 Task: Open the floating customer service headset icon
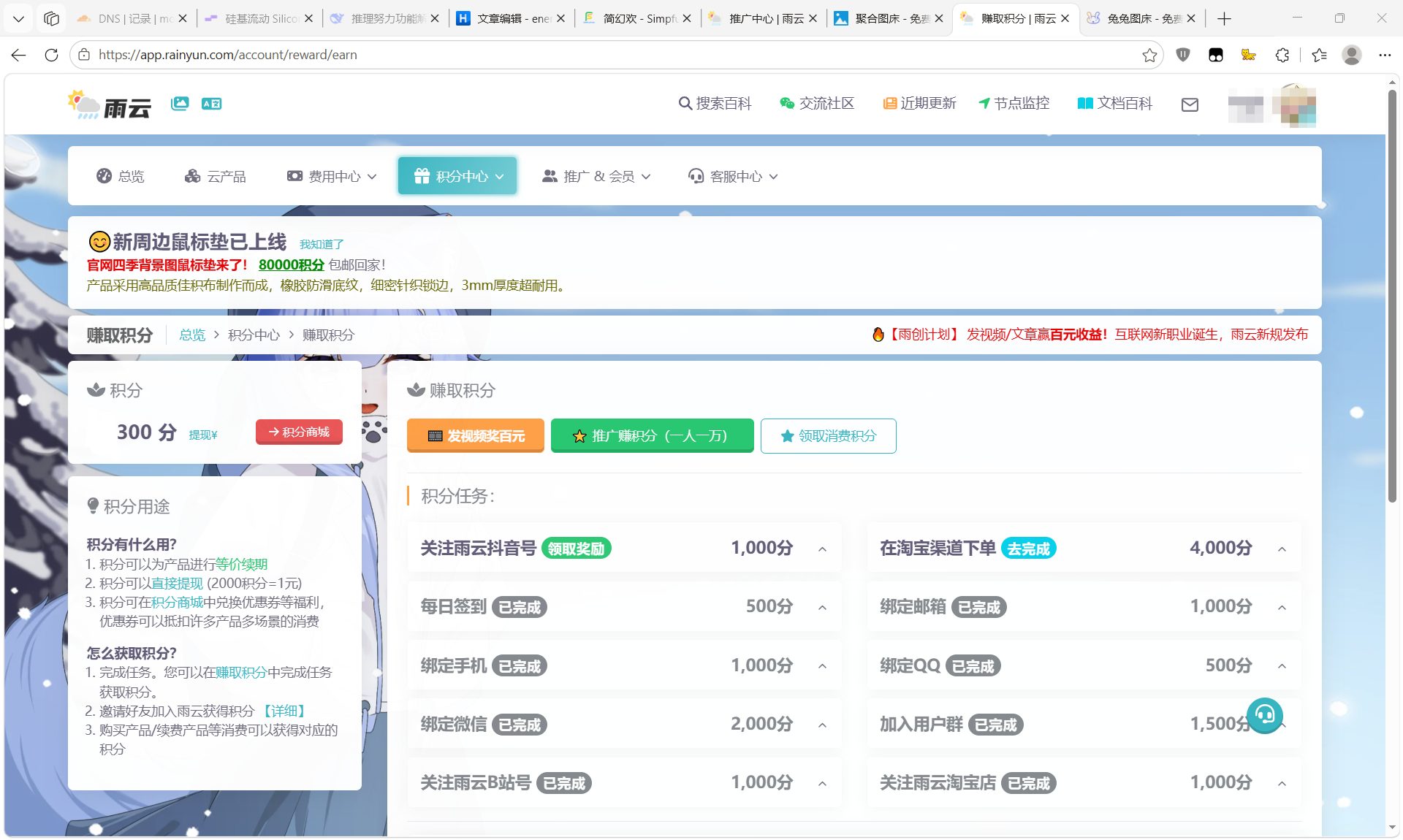[1265, 715]
